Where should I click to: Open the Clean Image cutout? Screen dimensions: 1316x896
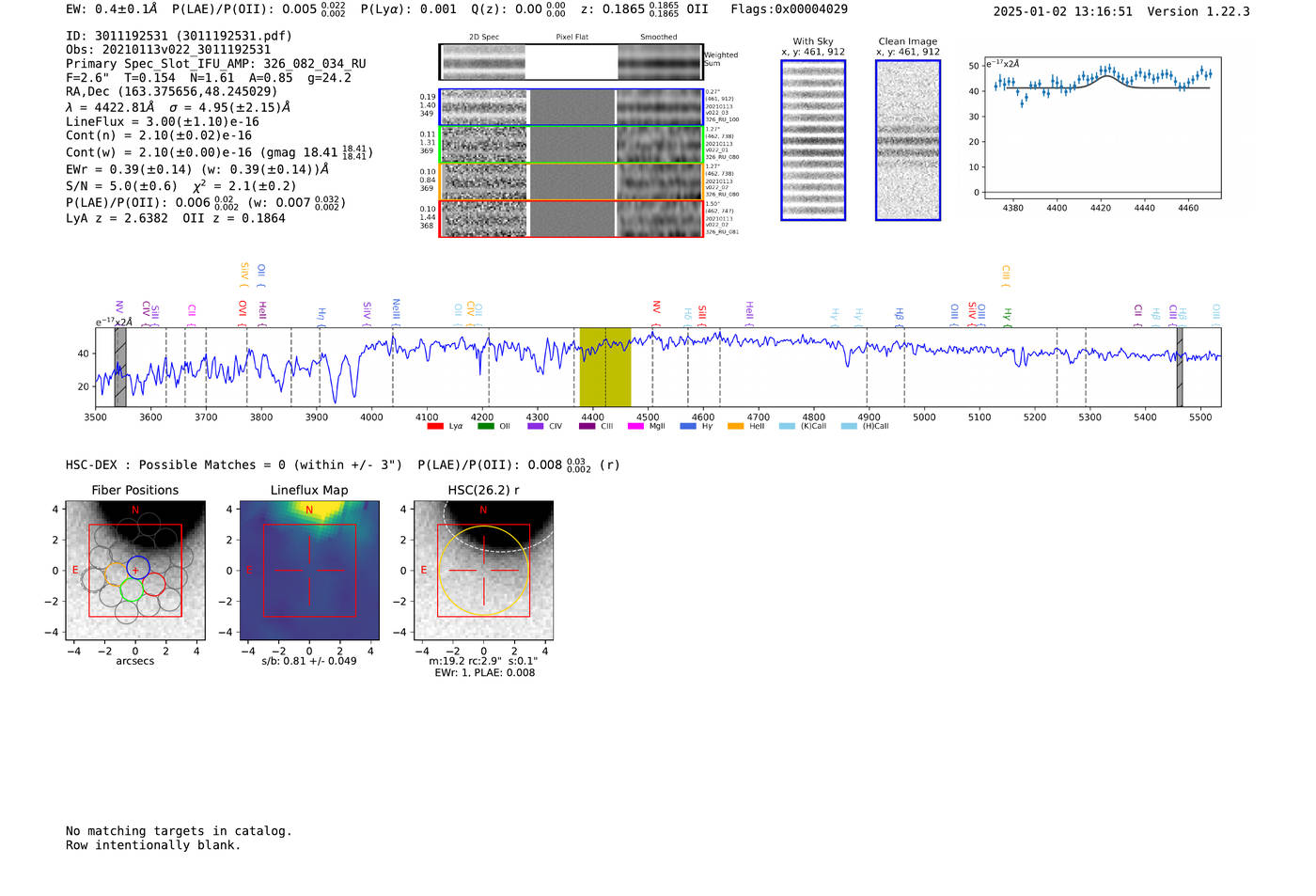click(x=908, y=140)
